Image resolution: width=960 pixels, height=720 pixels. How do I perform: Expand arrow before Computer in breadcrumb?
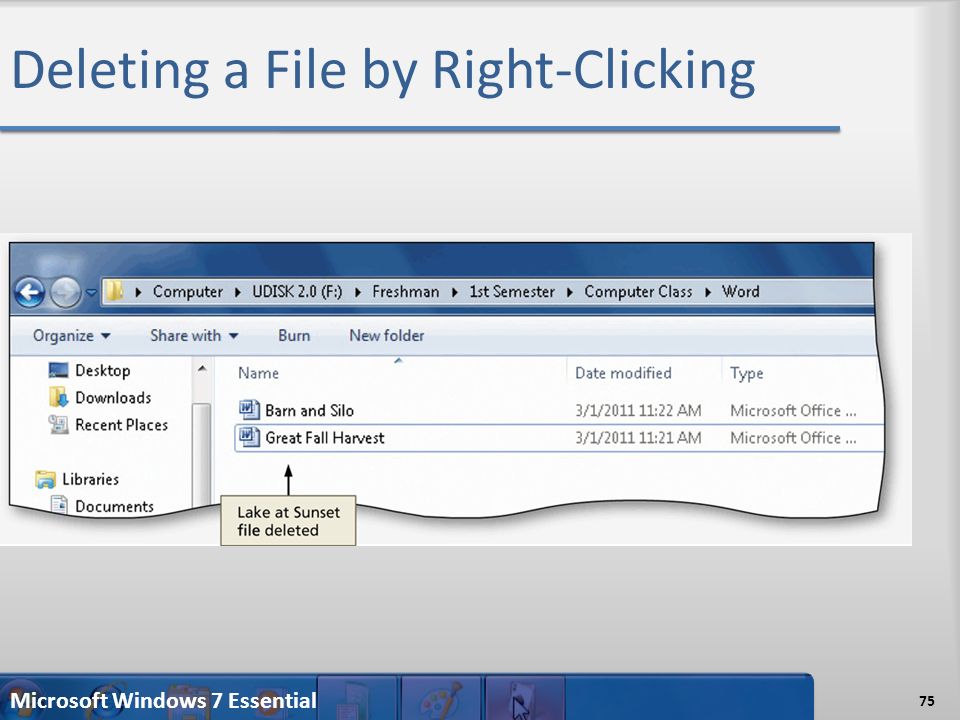[x=138, y=293]
